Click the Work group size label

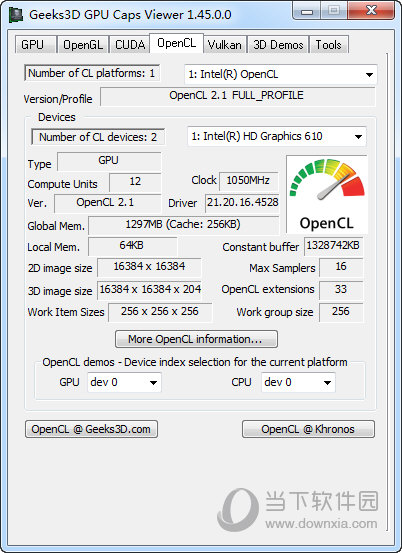pos(275,312)
